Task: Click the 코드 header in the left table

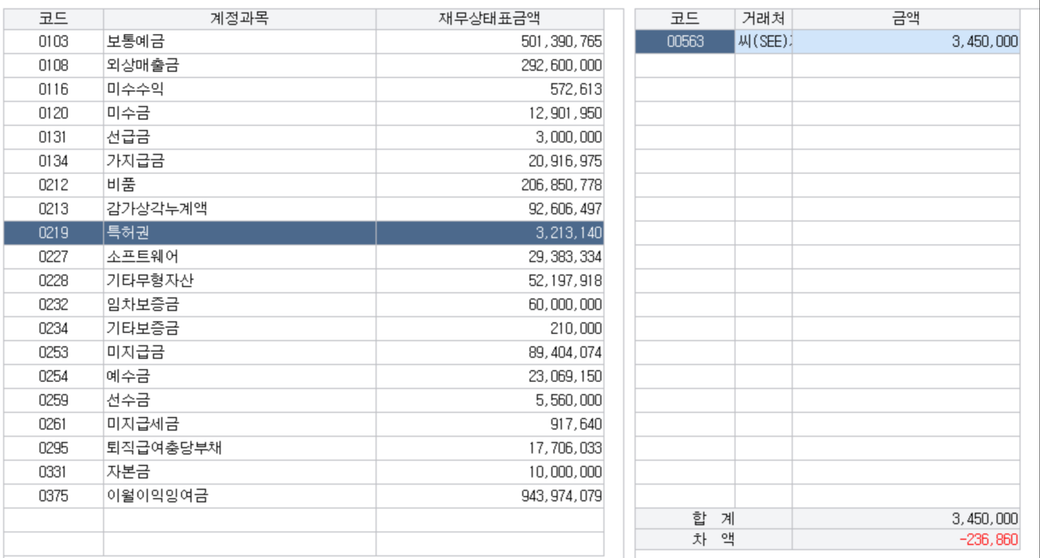Action: (53, 19)
